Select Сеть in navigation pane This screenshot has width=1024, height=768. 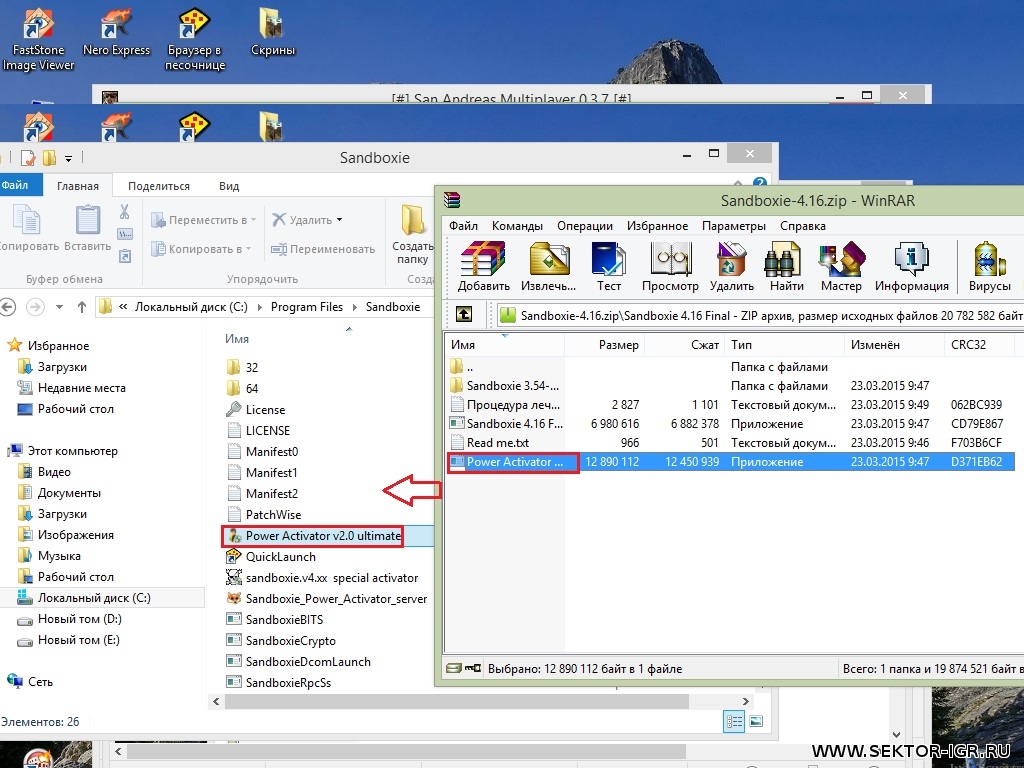tap(31, 682)
